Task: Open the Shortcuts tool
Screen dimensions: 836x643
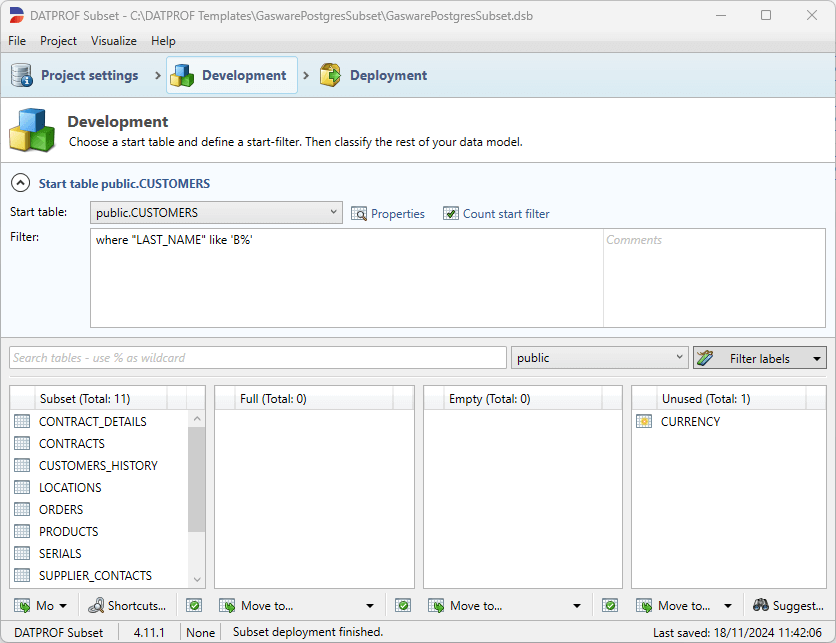Action: coord(128,606)
